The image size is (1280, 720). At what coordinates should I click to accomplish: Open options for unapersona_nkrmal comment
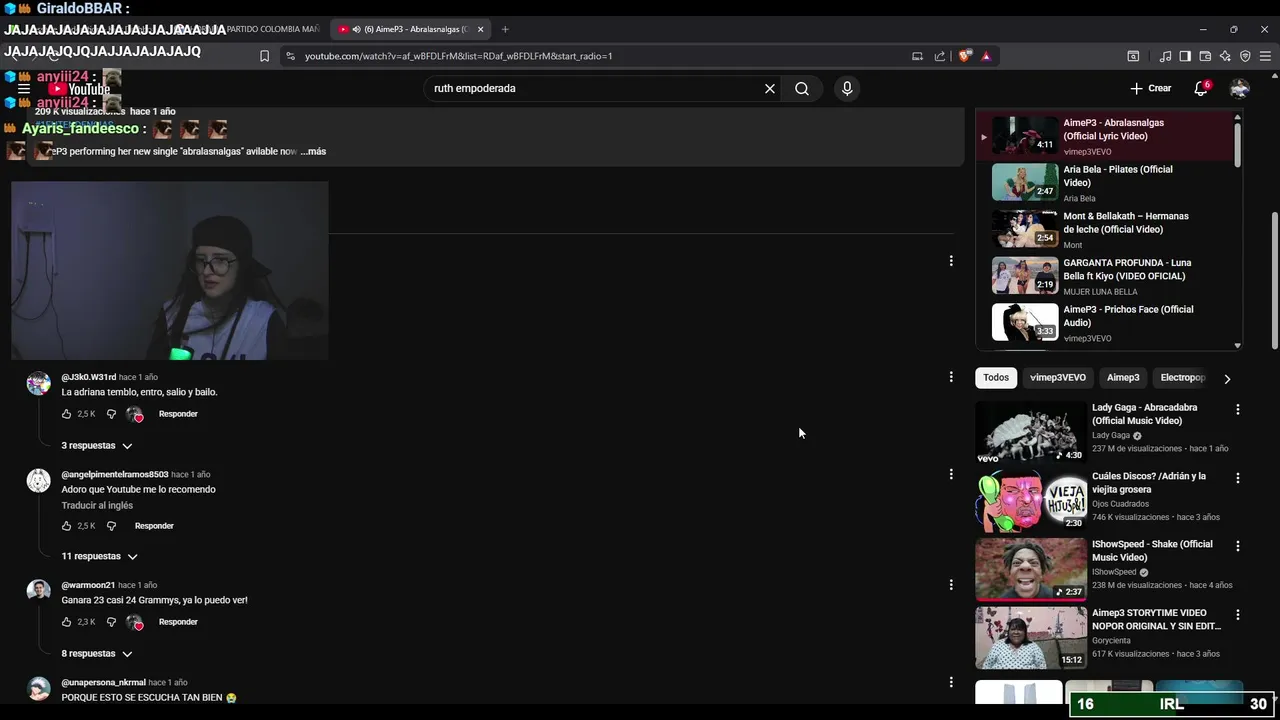951,682
